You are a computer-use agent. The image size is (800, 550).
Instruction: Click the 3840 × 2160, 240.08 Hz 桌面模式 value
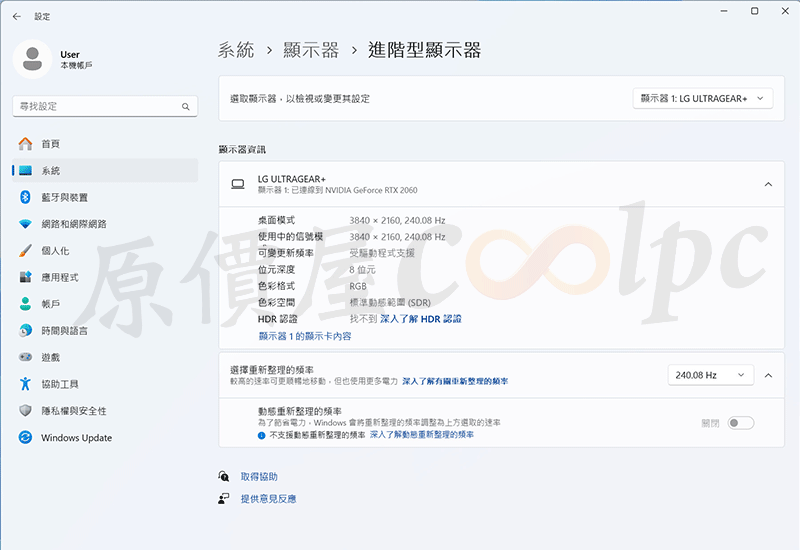(x=397, y=220)
